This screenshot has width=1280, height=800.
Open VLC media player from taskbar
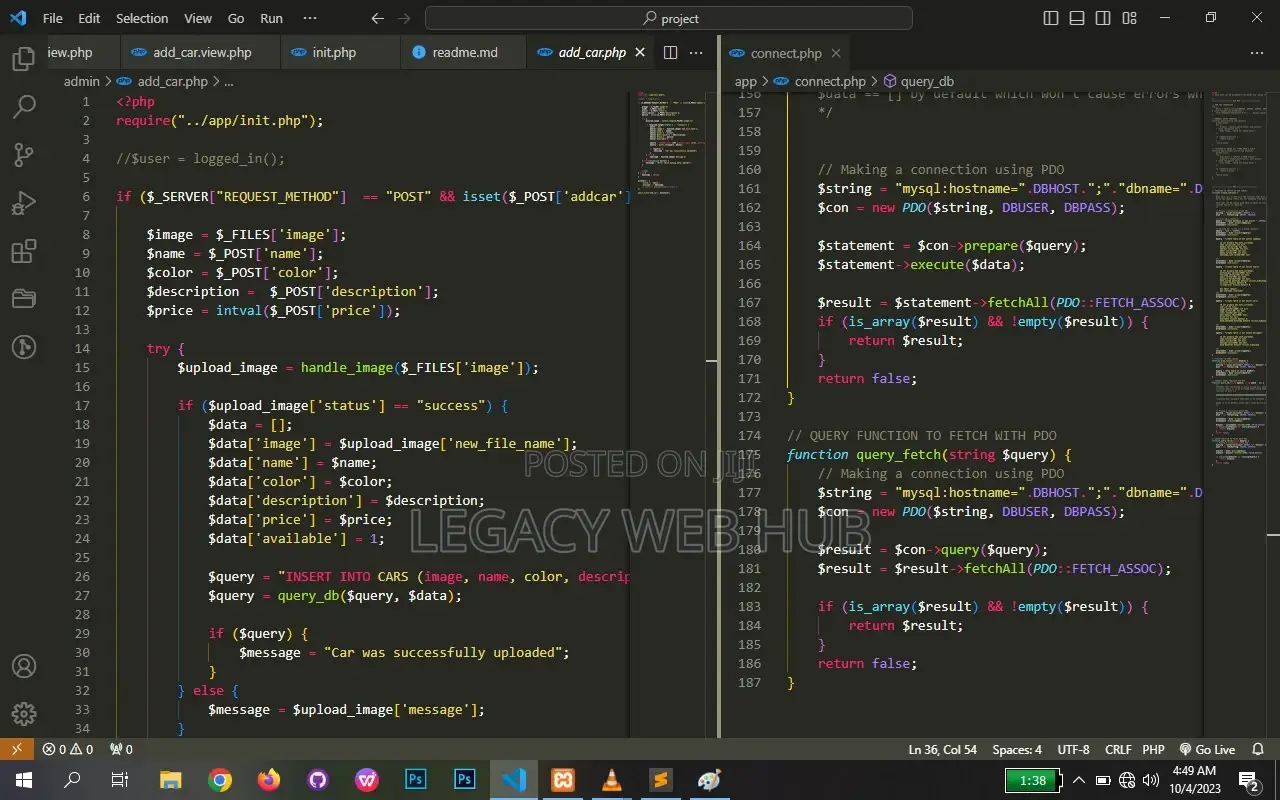[612, 780]
